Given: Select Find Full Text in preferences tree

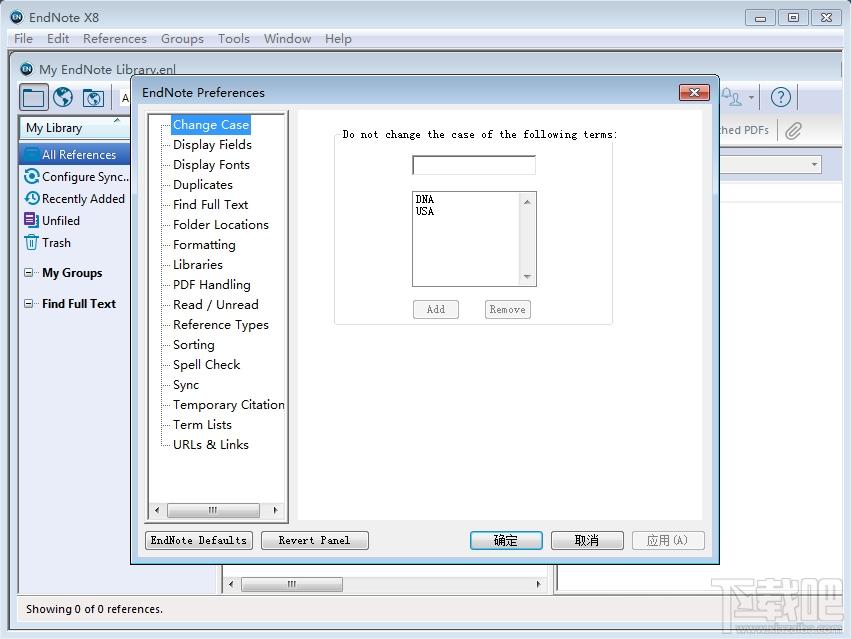Looking at the screenshot, I should click(211, 205).
